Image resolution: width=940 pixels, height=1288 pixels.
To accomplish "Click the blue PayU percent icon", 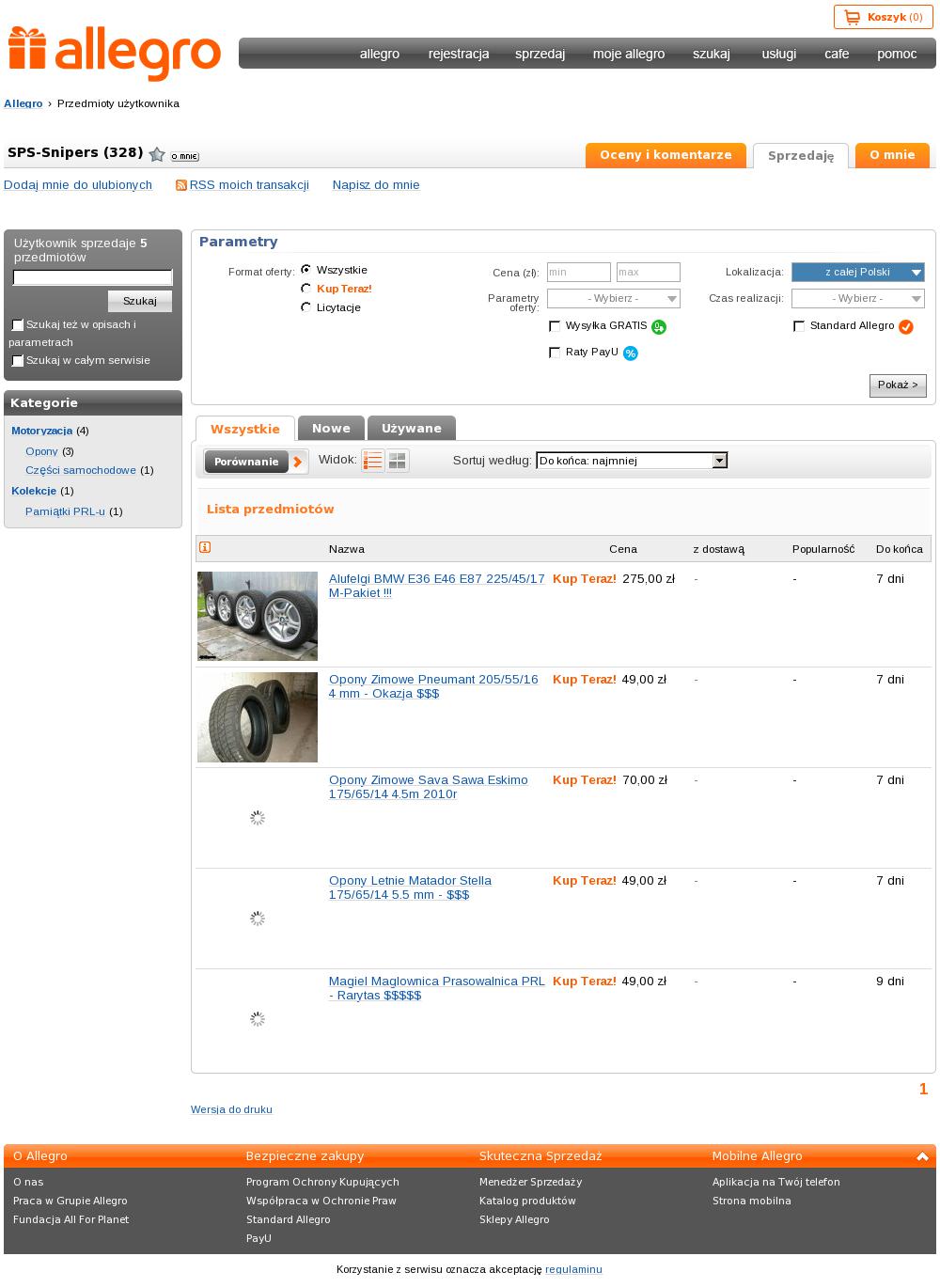I will click(x=631, y=353).
